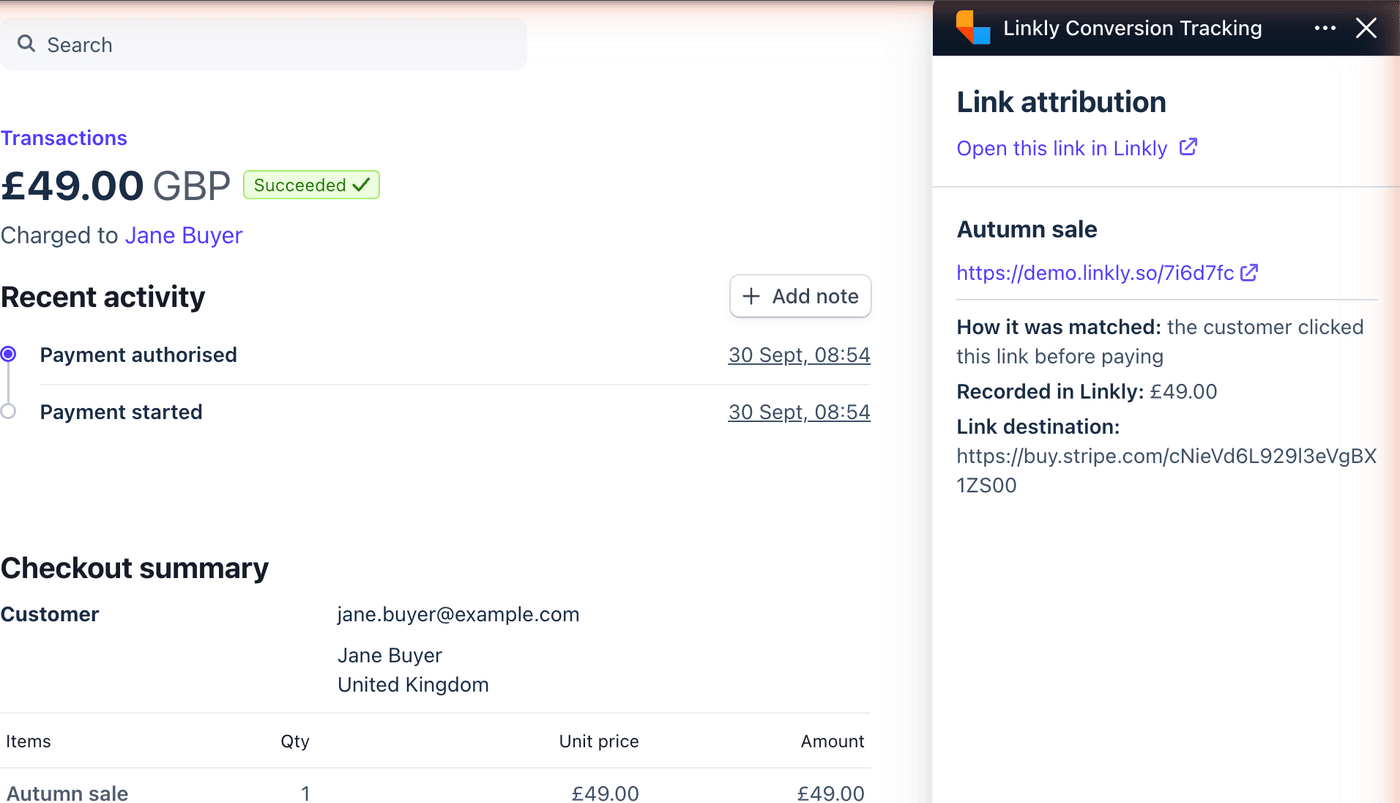Focus the Search field
The image size is (1400, 803).
pyautogui.click(x=263, y=44)
